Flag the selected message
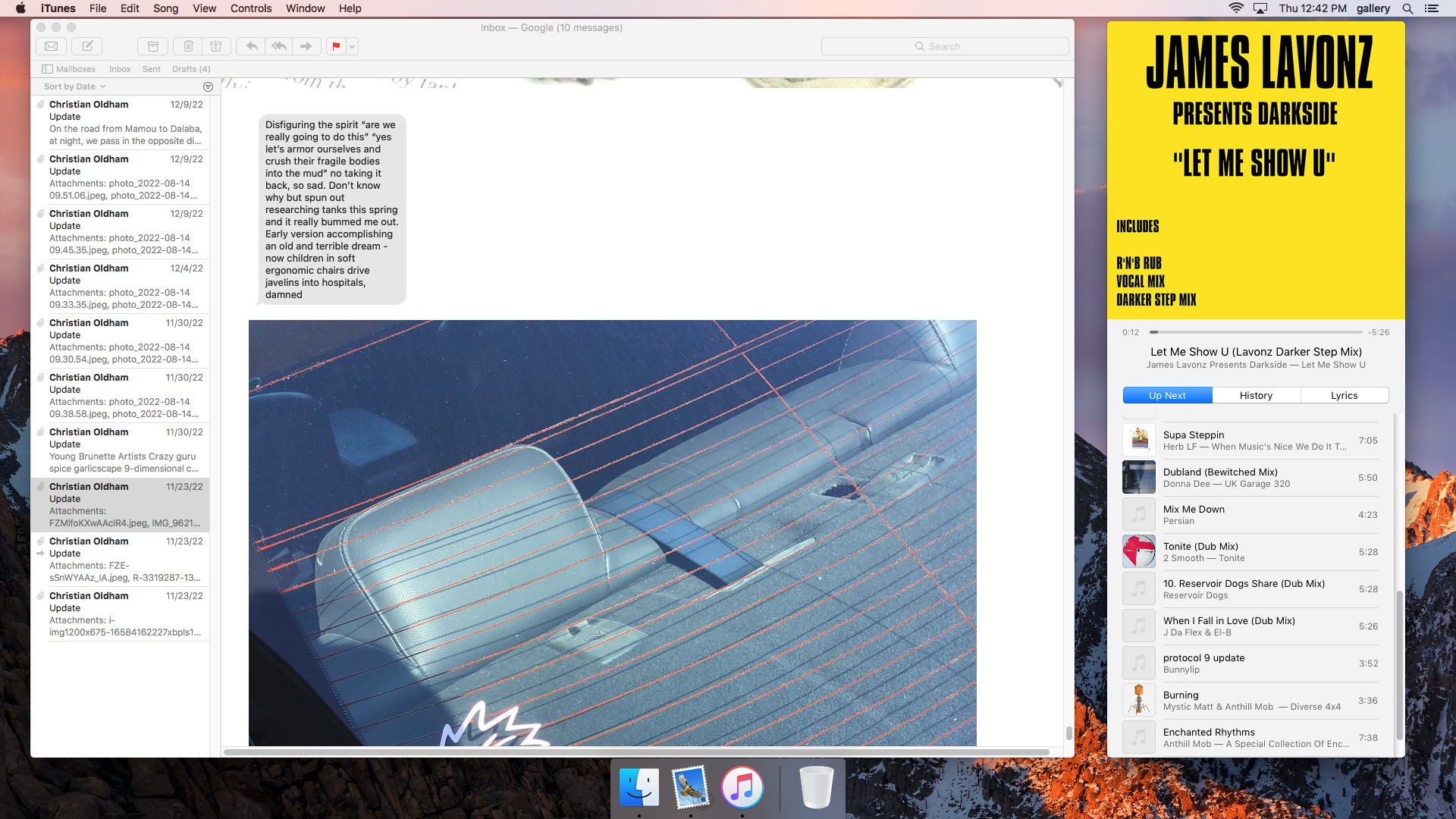This screenshot has height=819, width=1456. pyautogui.click(x=336, y=46)
